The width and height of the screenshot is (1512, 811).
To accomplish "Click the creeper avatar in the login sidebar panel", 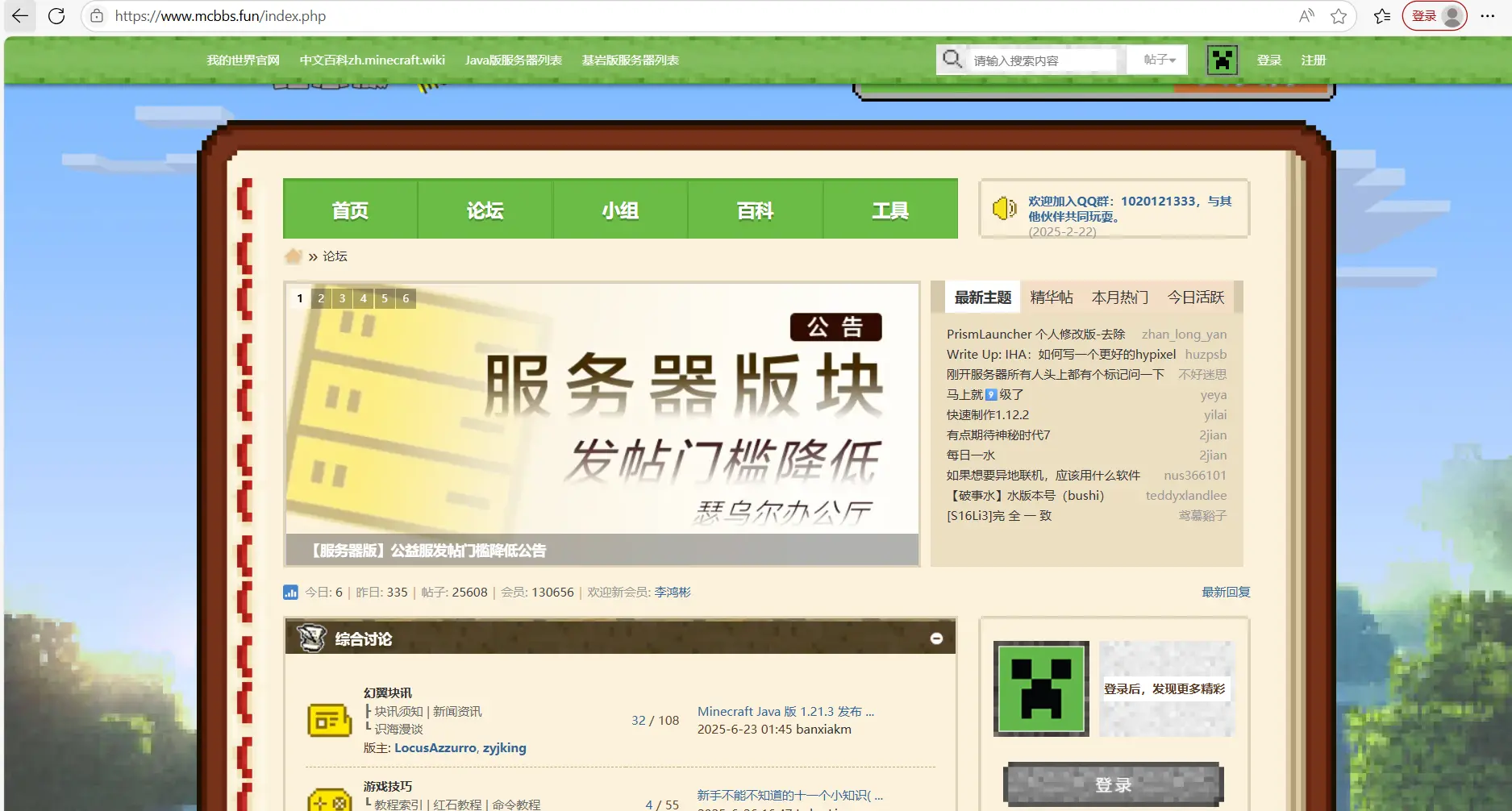I will [1040, 689].
